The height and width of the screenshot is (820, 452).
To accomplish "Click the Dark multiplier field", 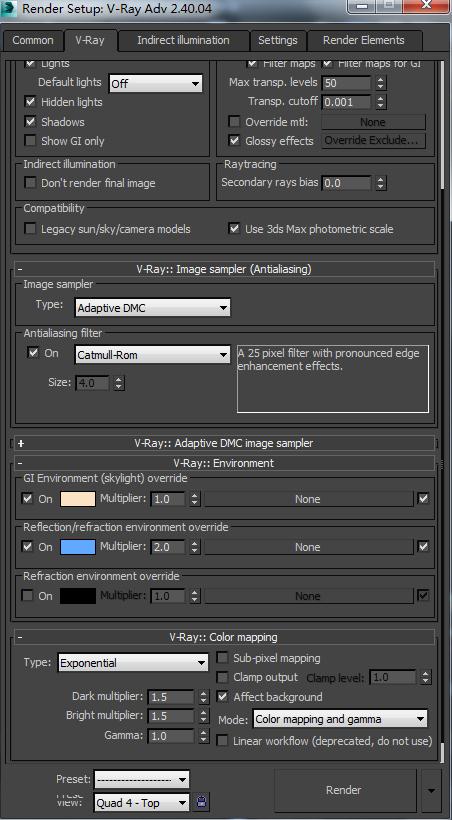I will coord(171,697).
